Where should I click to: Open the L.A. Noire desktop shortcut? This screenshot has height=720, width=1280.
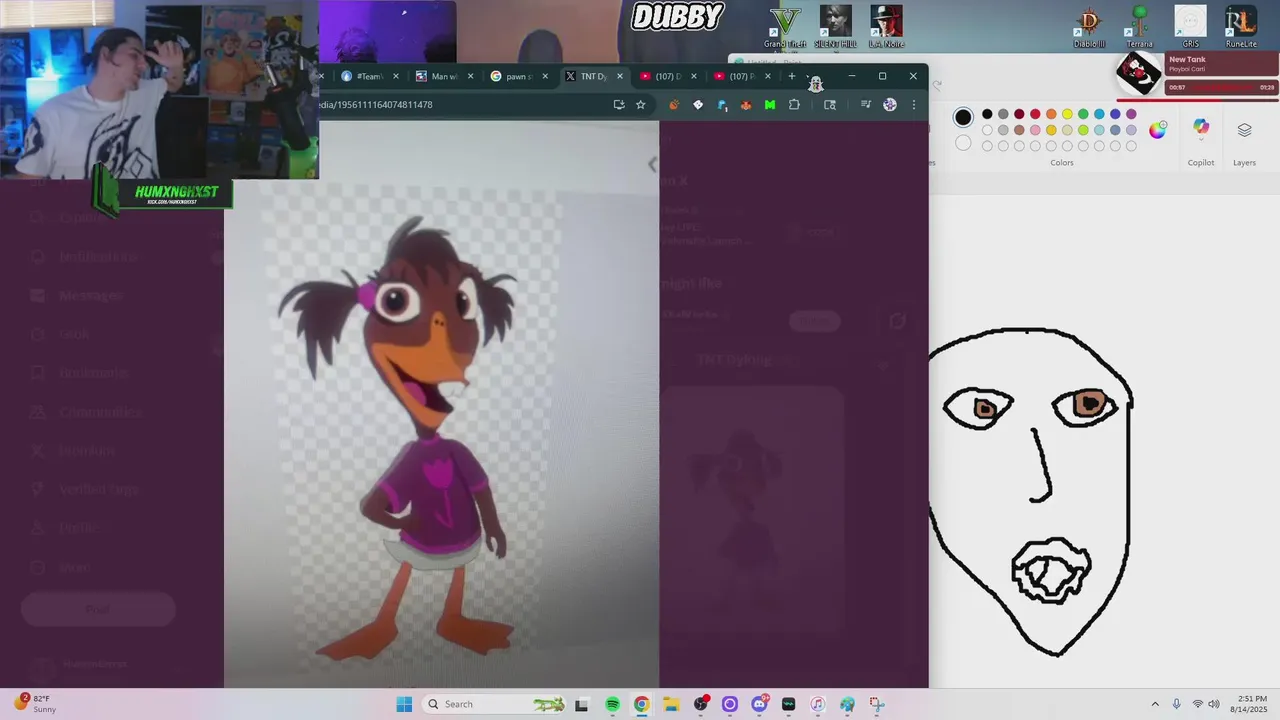point(886,27)
